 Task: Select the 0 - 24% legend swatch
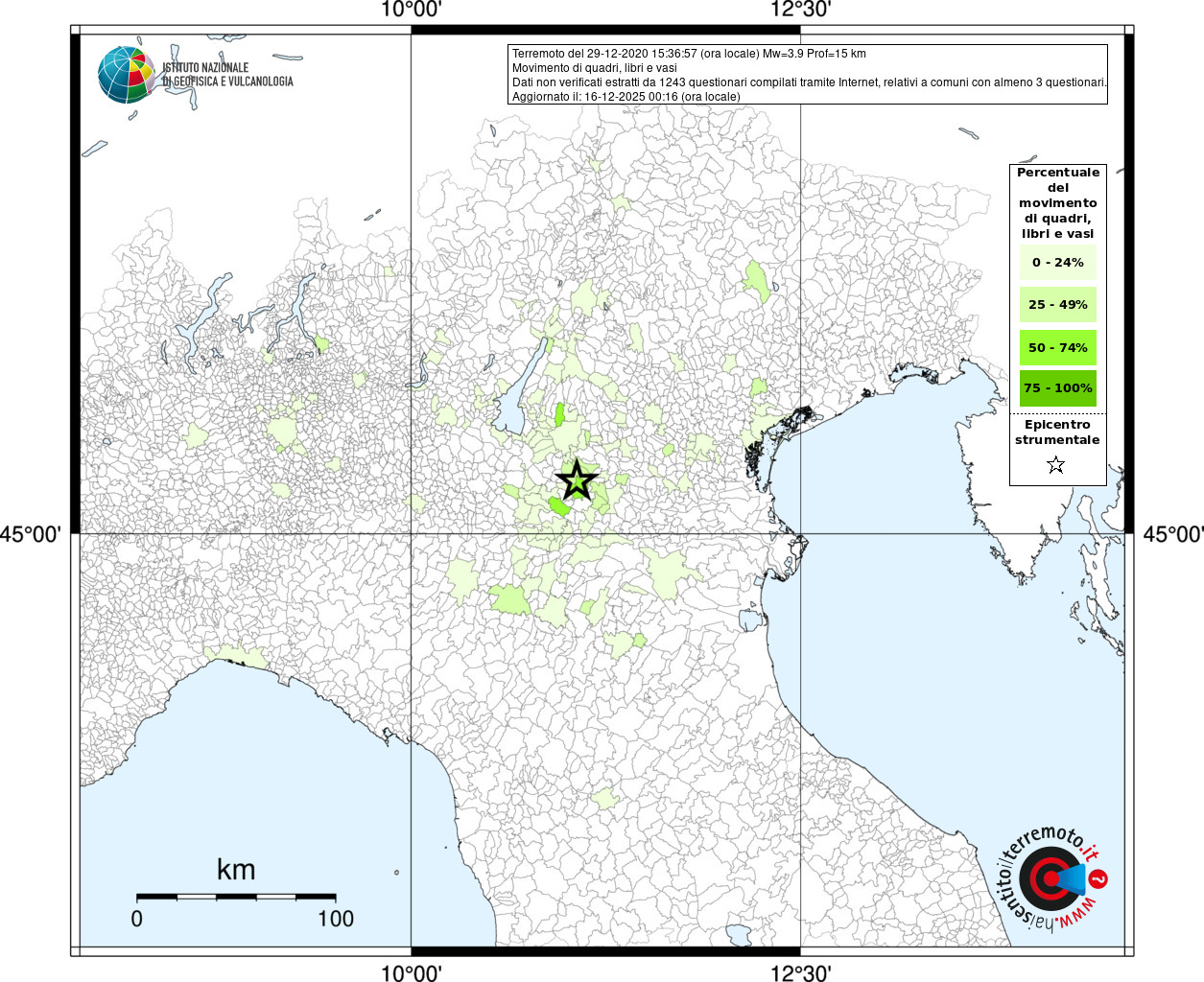pyautogui.click(x=1057, y=263)
